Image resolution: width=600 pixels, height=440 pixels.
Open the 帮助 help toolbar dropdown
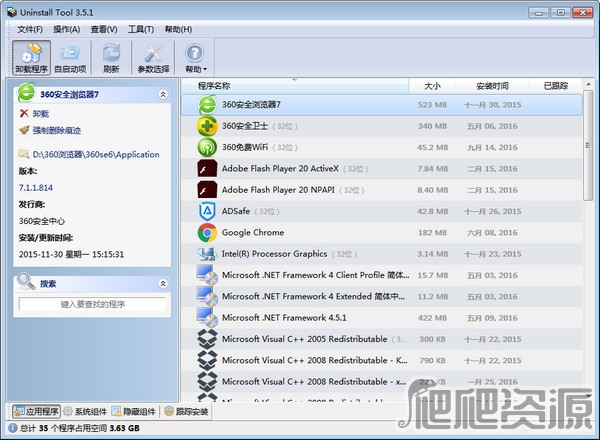[195, 58]
